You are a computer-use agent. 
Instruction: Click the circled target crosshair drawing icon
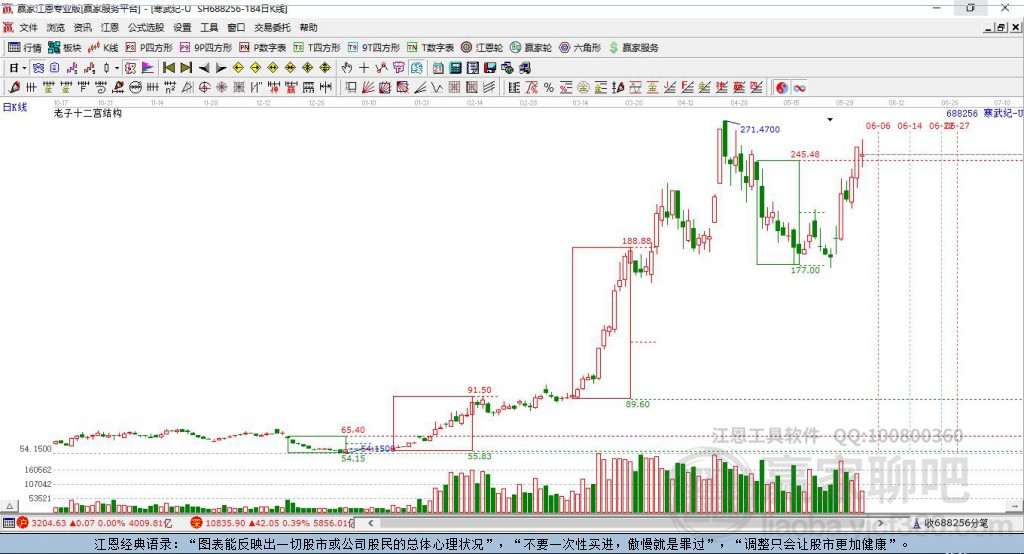click(204, 88)
